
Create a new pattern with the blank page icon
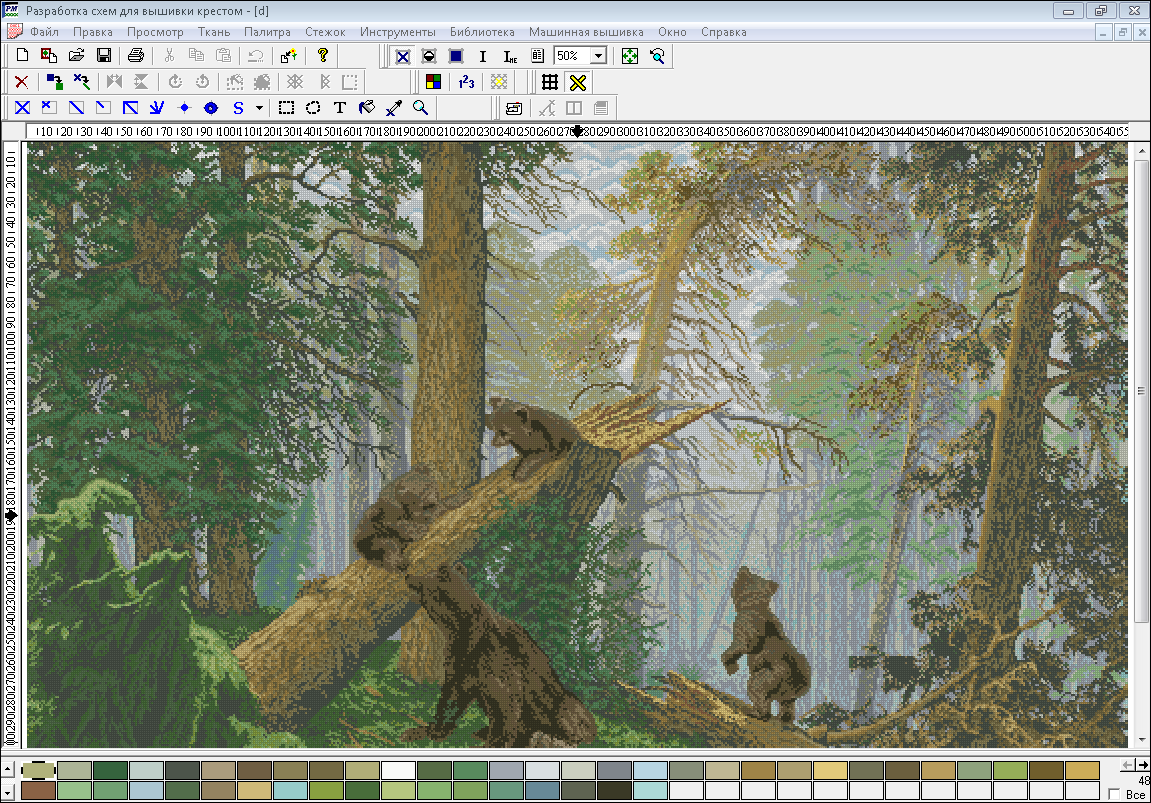click(x=22, y=55)
